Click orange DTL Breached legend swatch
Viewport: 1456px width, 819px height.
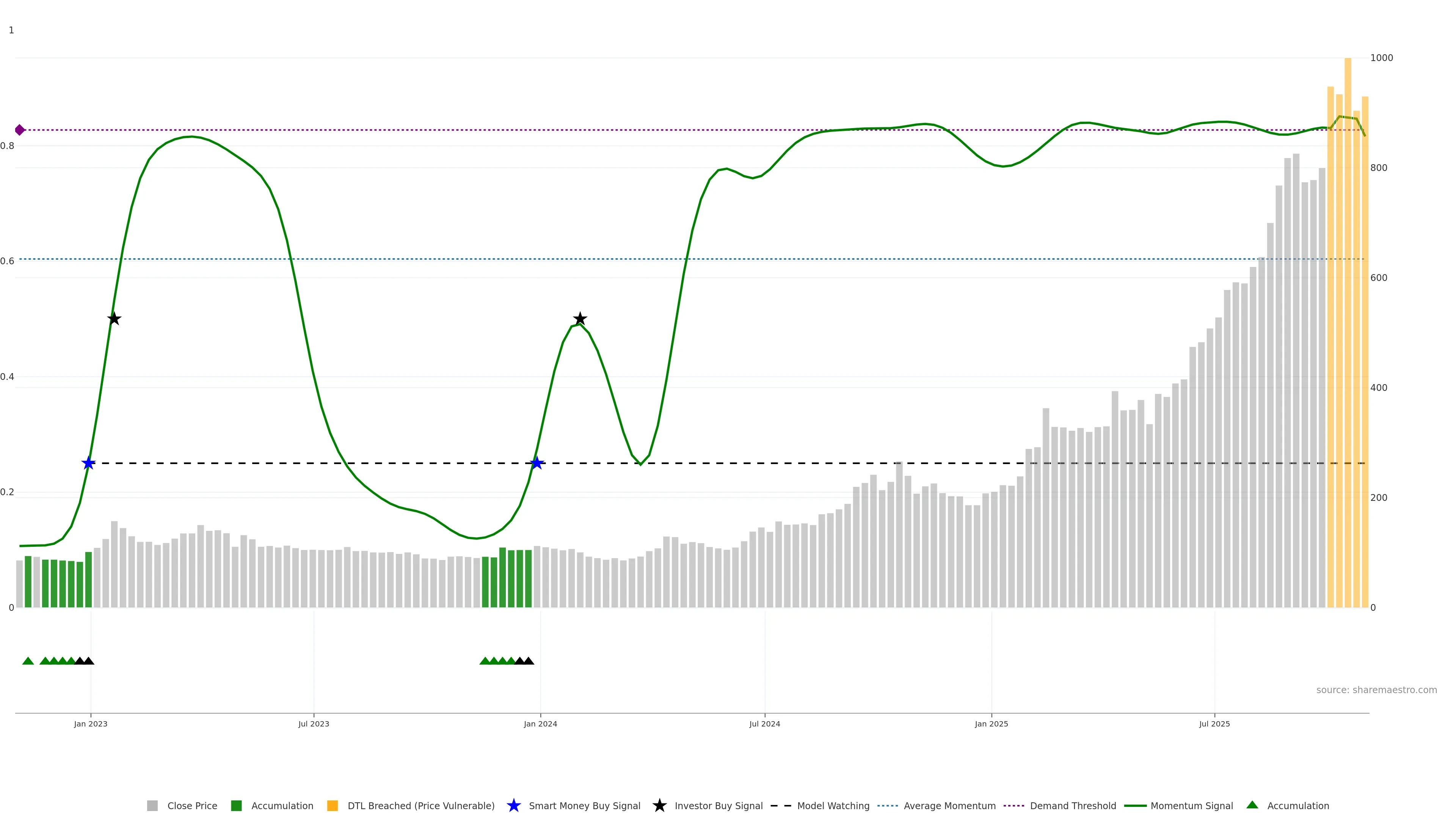point(333,805)
